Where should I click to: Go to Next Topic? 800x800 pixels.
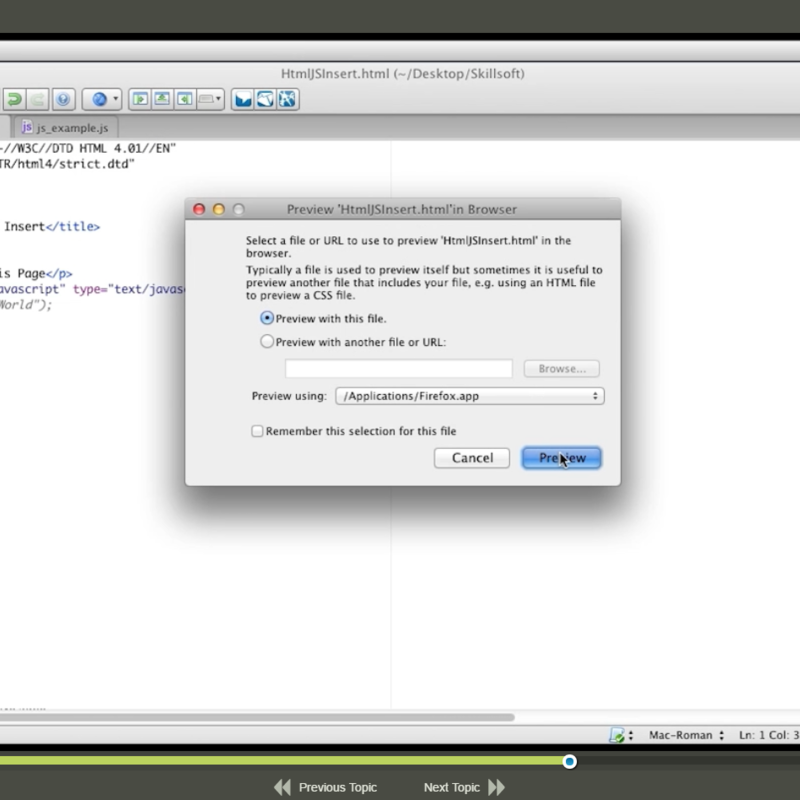coord(464,787)
